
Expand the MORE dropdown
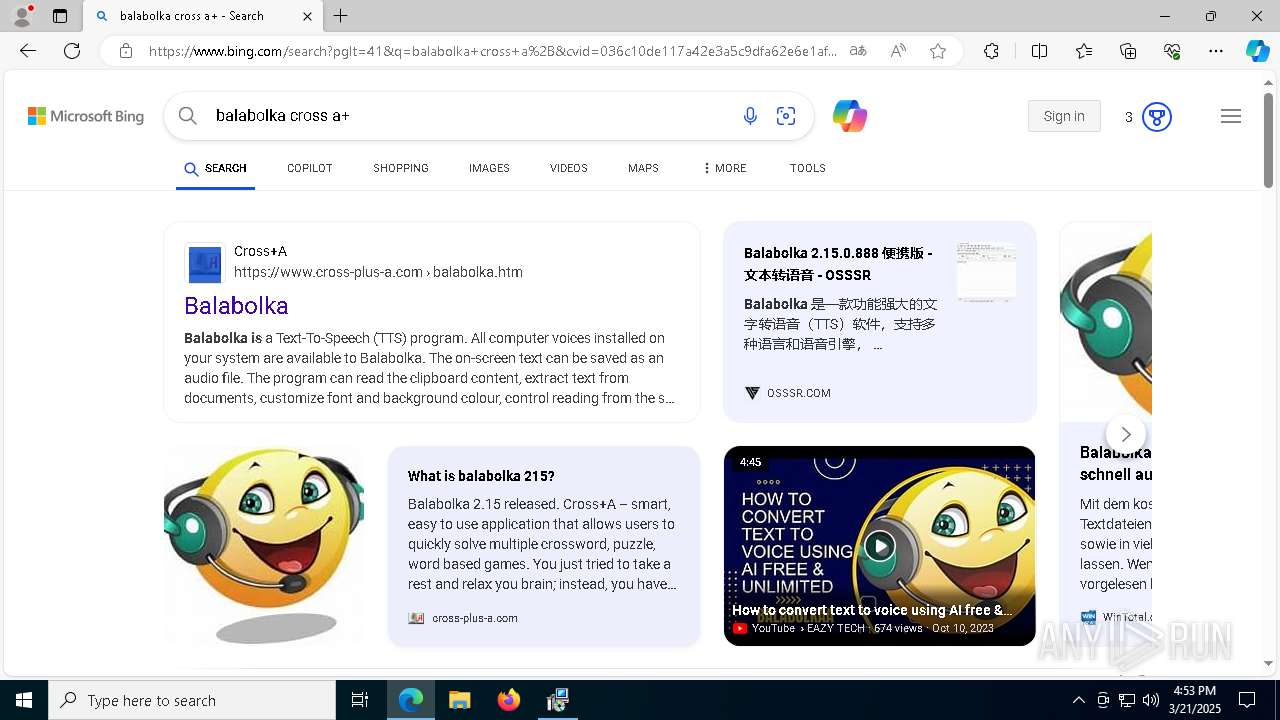(725, 168)
